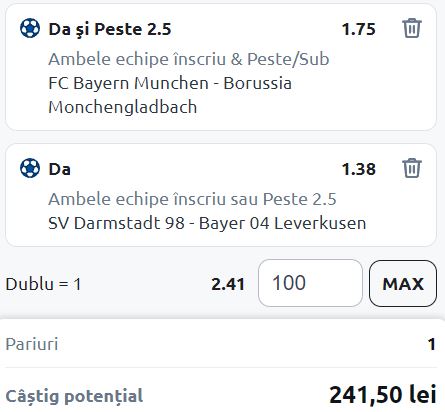Open FC Bayern Munchen - Borussia Monchengladbach match
Image resolution: width=445 pixels, height=412 pixels.
tap(170, 95)
